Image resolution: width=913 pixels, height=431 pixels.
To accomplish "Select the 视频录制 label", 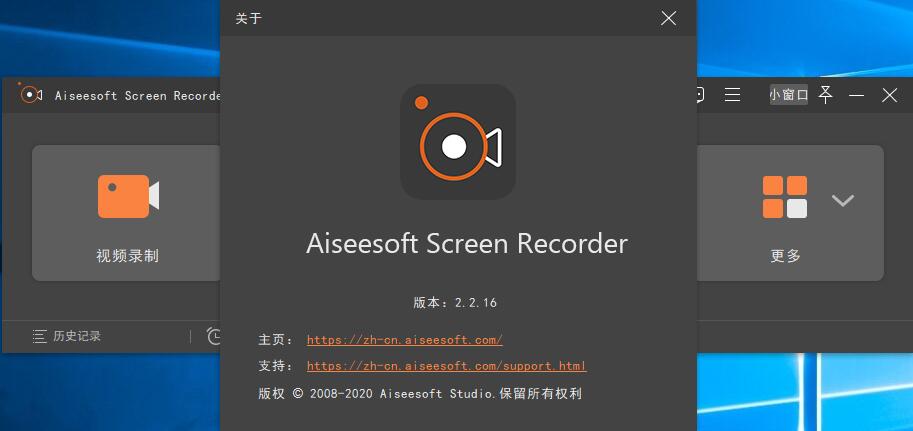I will (x=128, y=255).
